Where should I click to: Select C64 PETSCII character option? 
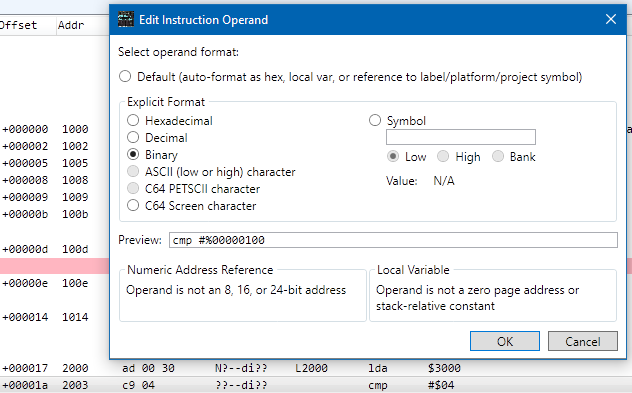pyautogui.click(x=133, y=189)
